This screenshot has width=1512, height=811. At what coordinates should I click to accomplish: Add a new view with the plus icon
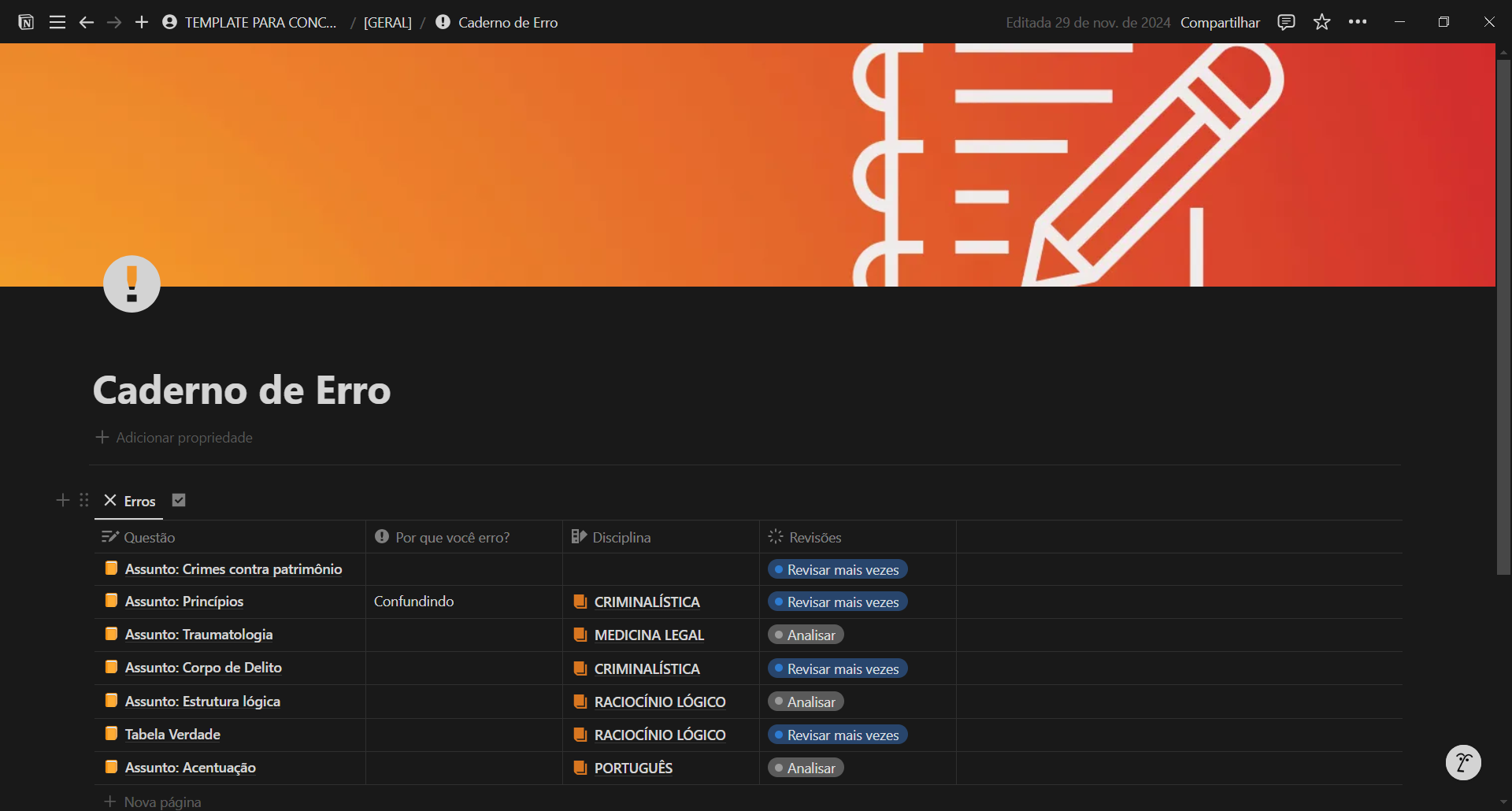(x=62, y=500)
